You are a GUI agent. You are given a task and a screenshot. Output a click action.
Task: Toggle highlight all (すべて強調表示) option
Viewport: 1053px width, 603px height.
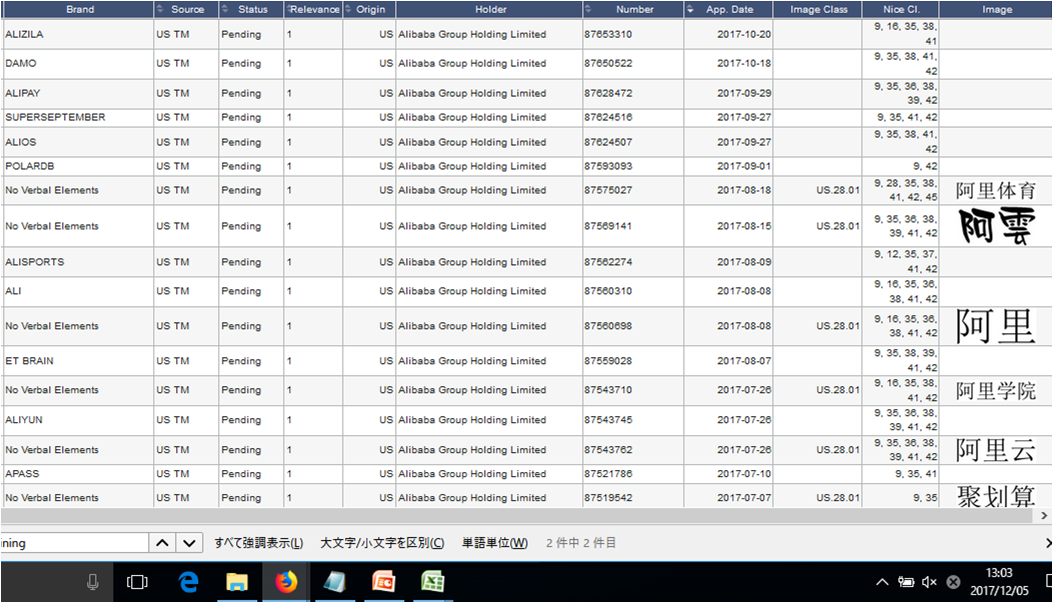[x=258, y=543]
